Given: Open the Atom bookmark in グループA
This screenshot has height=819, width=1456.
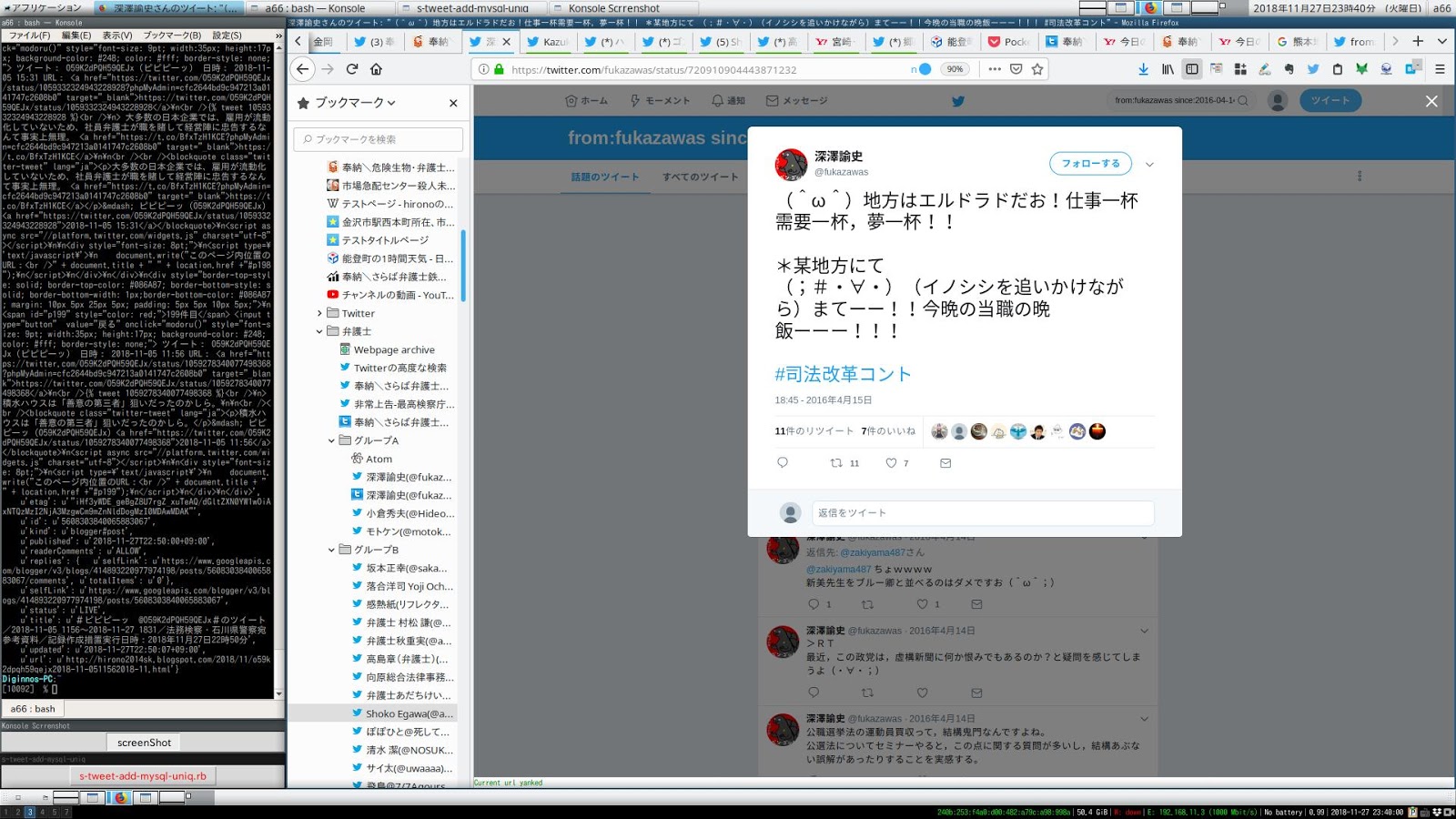Looking at the screenshot, I should (x=379, y=459).
